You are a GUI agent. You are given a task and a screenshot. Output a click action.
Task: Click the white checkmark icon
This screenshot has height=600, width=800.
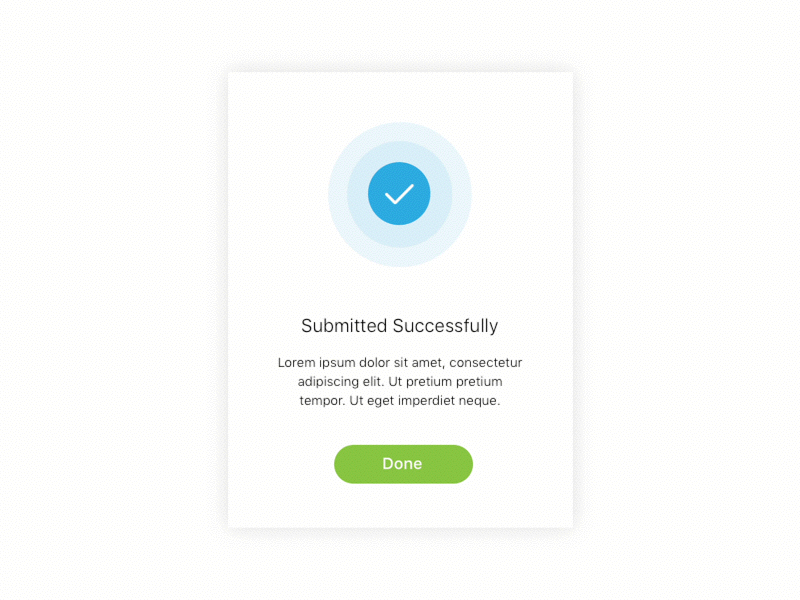(399, 194)
